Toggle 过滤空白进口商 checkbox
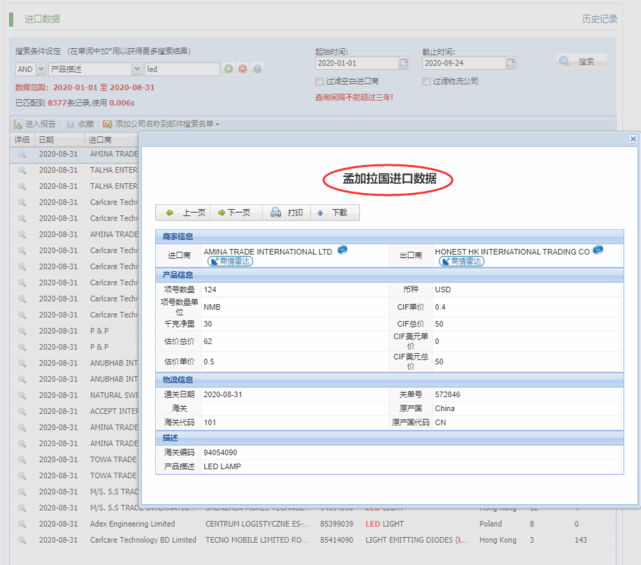641x565 pixels. click(319, 82)
